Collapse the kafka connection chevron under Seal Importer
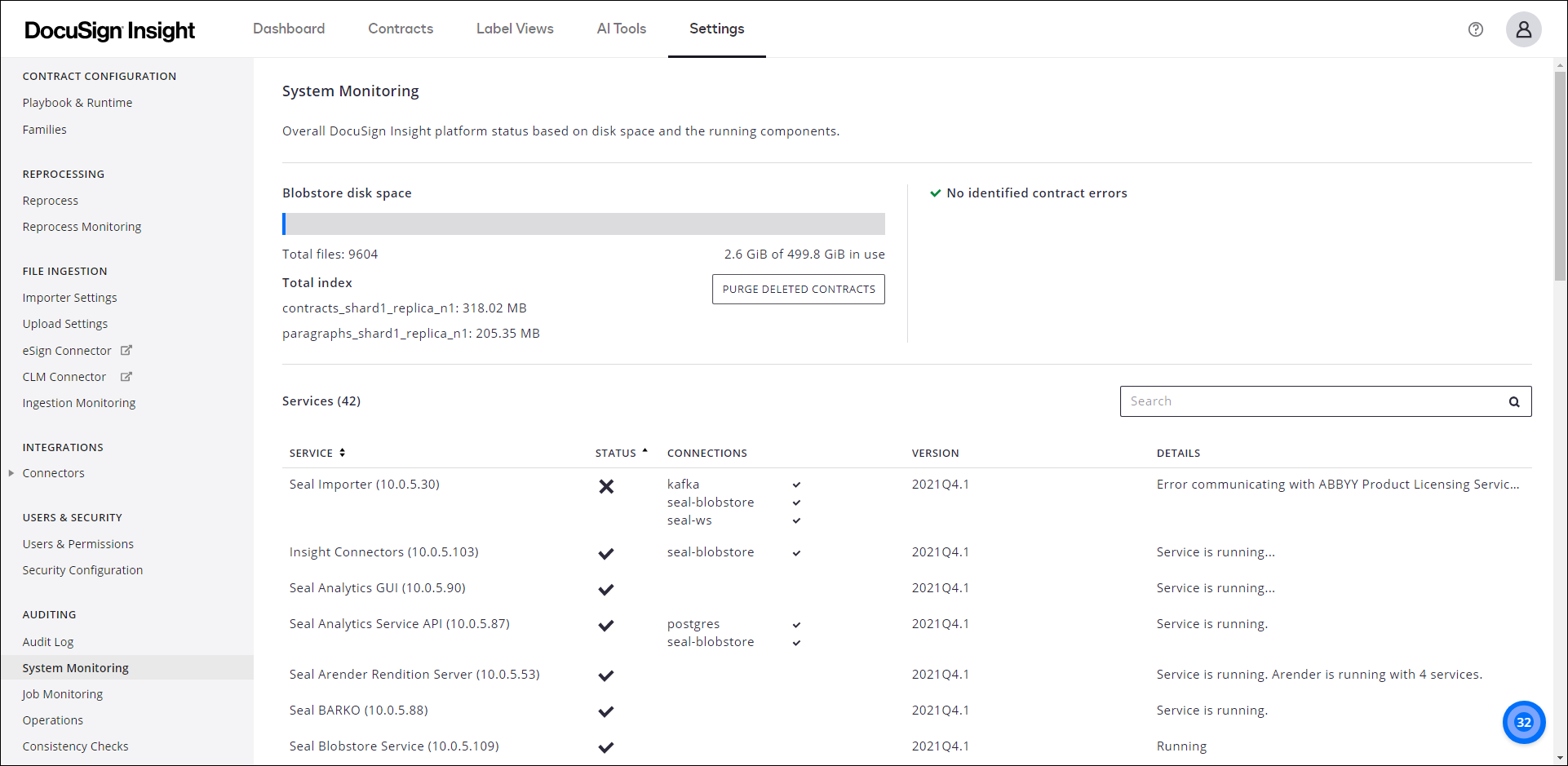 pyautogui.click(x=795, y=484)
